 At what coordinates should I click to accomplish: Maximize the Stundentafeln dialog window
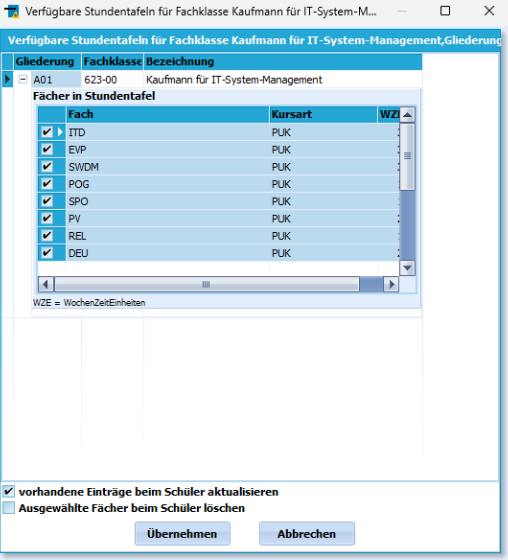point(445,11)
